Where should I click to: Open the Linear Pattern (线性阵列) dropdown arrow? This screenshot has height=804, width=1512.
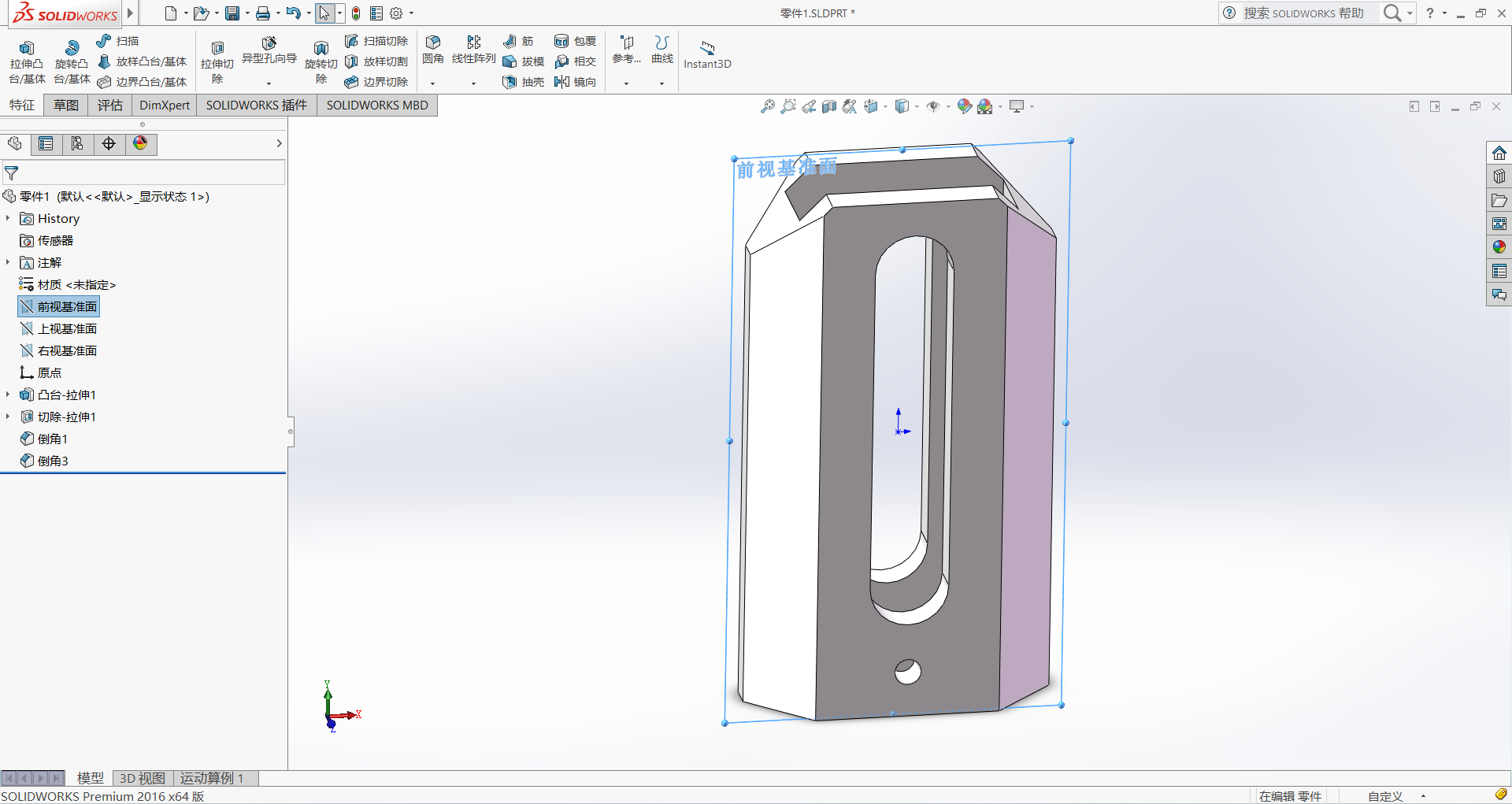(x=473, y=83)
